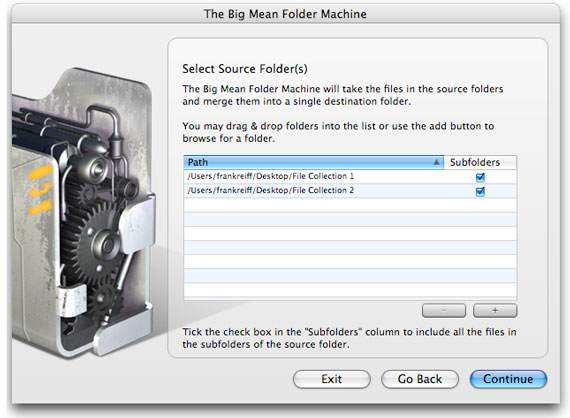The image size is (570, 418).
Task: Click The Big Mean Folder Machine title bar
Action: click(x=285, y=14)
